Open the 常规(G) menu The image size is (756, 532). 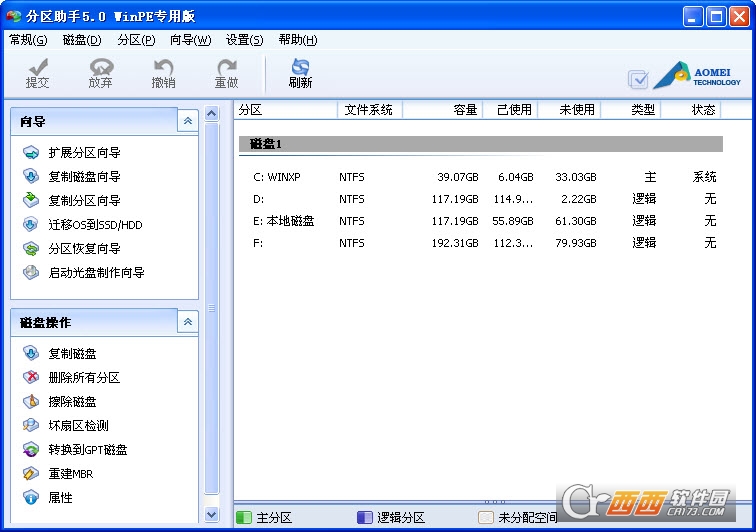click(28, 40)
